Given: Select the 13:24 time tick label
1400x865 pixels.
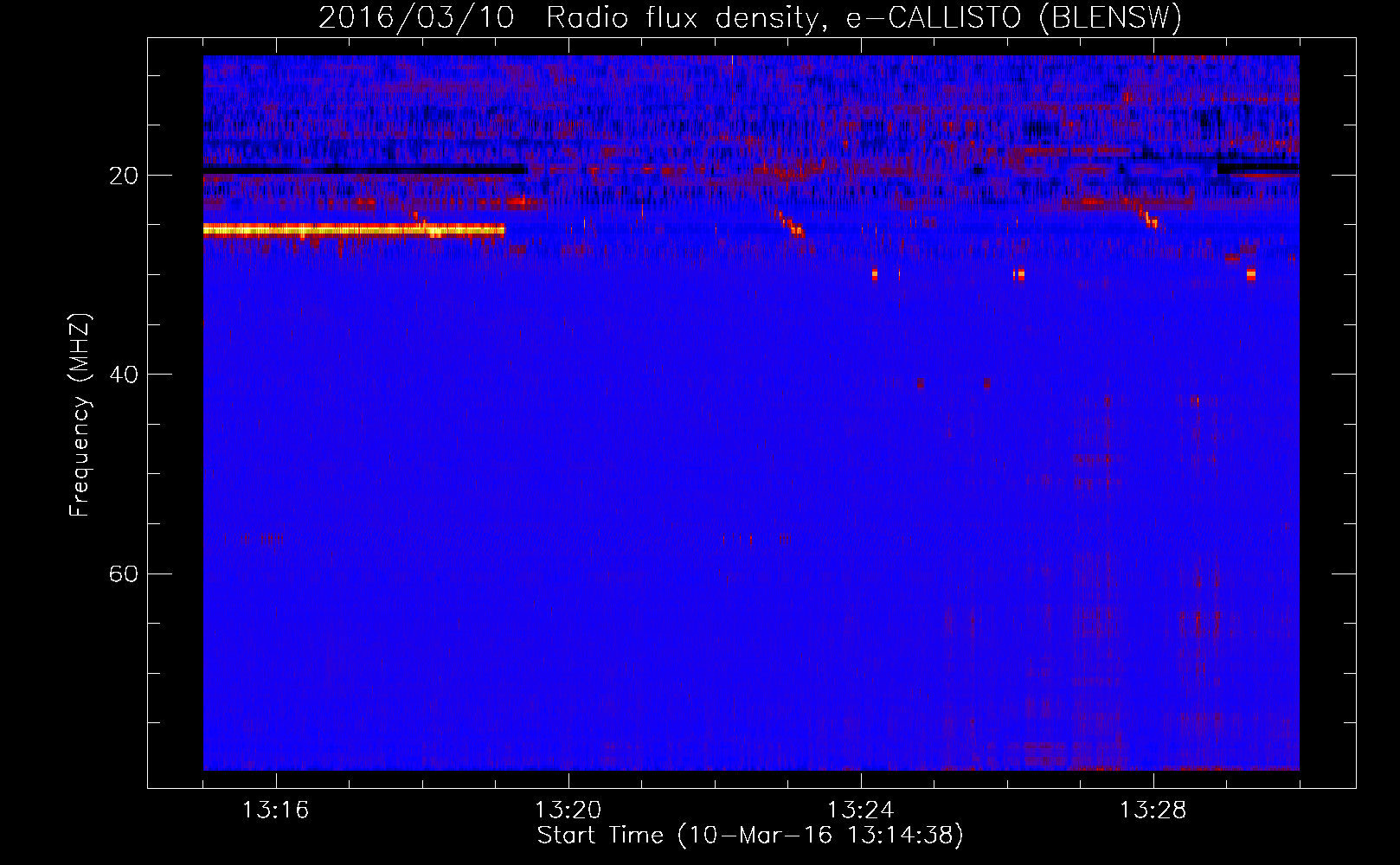Looking at the screenshot, I should pos(860,811).
